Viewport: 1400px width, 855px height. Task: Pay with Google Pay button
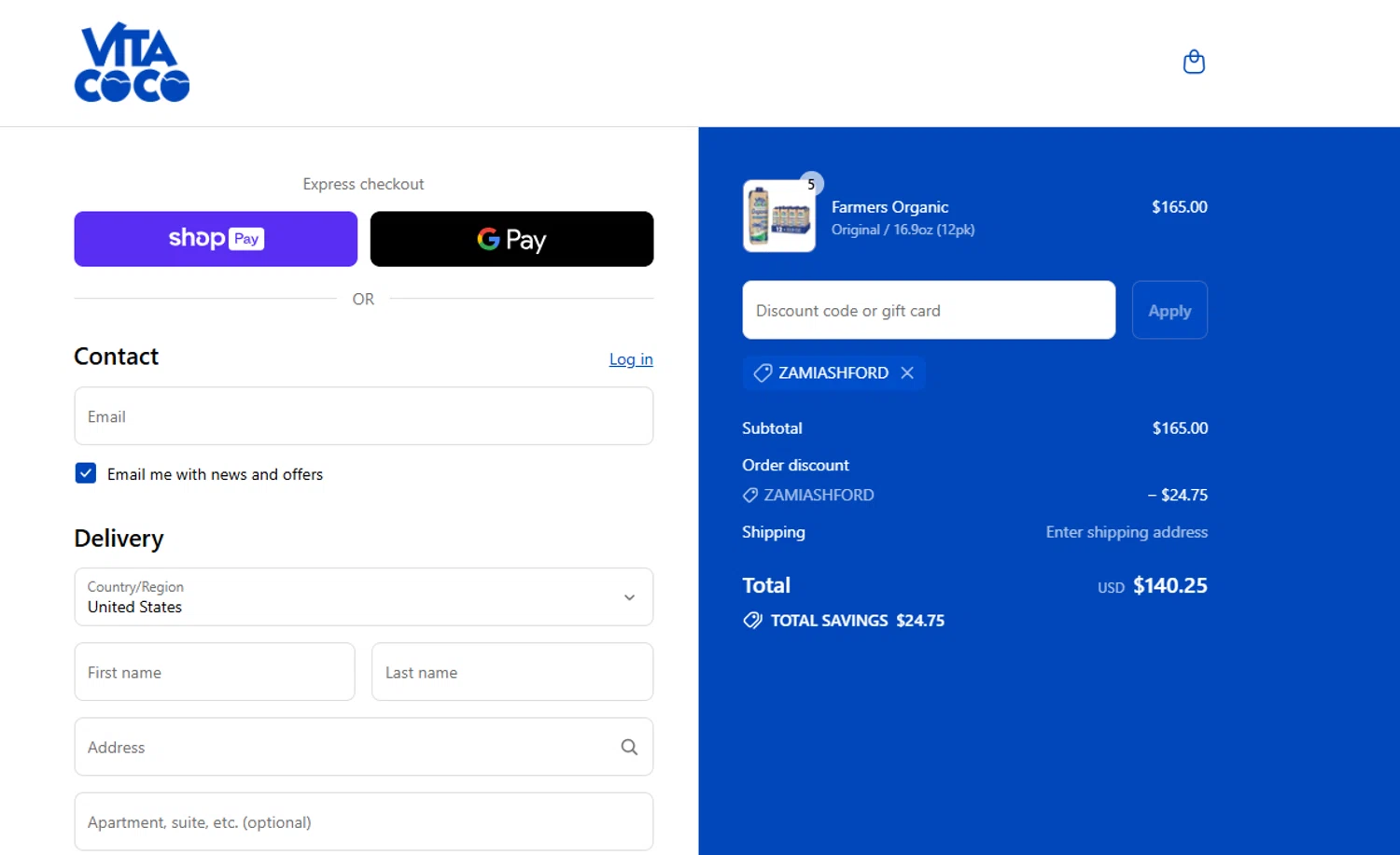point(511,239)
